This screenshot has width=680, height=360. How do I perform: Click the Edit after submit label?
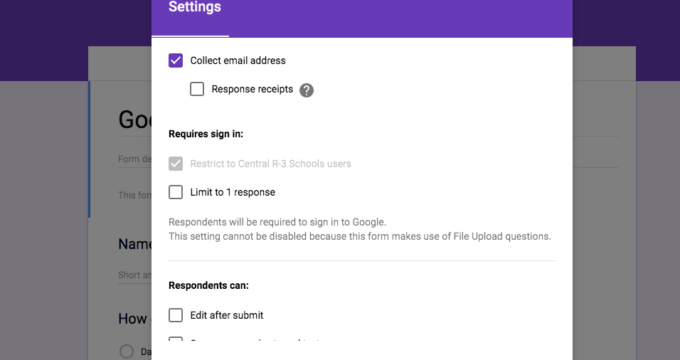(226, 315)
